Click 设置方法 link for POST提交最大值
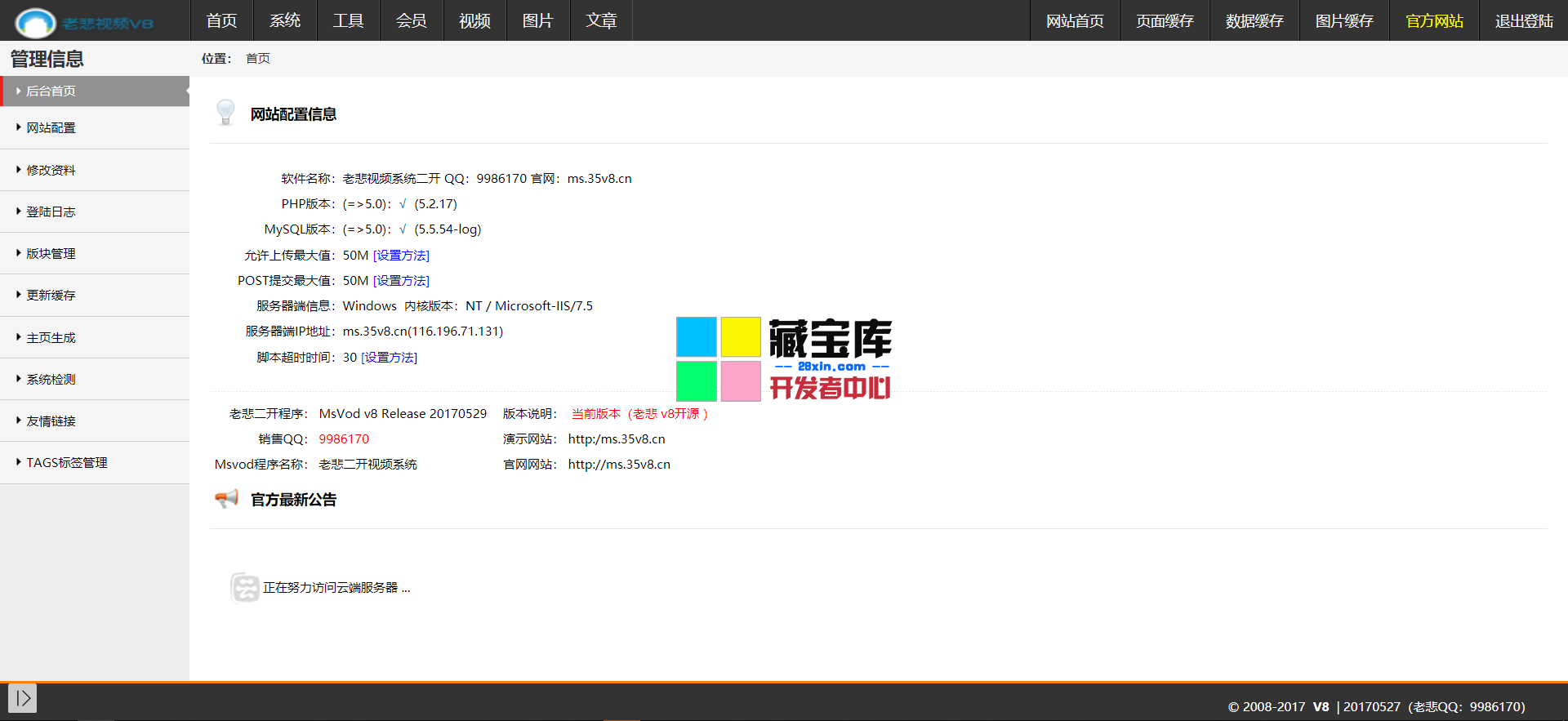This screenshot has width=1568, height=721. click(401, 280)
